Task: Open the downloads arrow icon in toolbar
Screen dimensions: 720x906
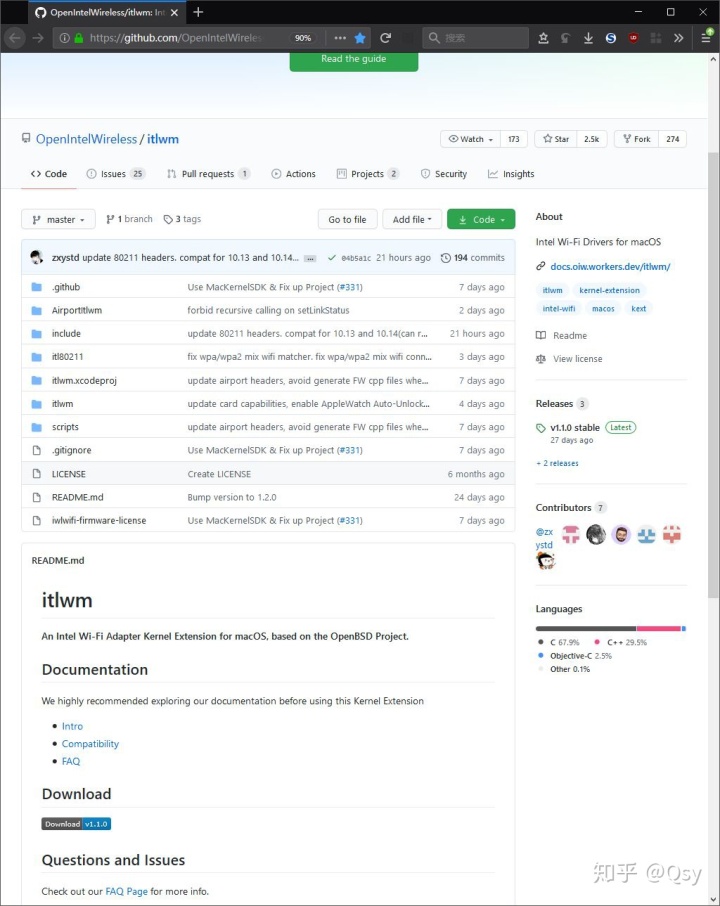Action: click(588, 38)
